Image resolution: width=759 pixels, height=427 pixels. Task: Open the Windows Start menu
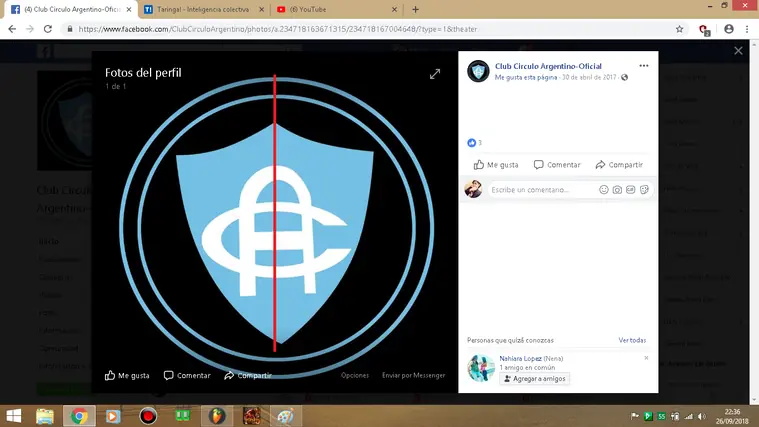tap(14, 416)
